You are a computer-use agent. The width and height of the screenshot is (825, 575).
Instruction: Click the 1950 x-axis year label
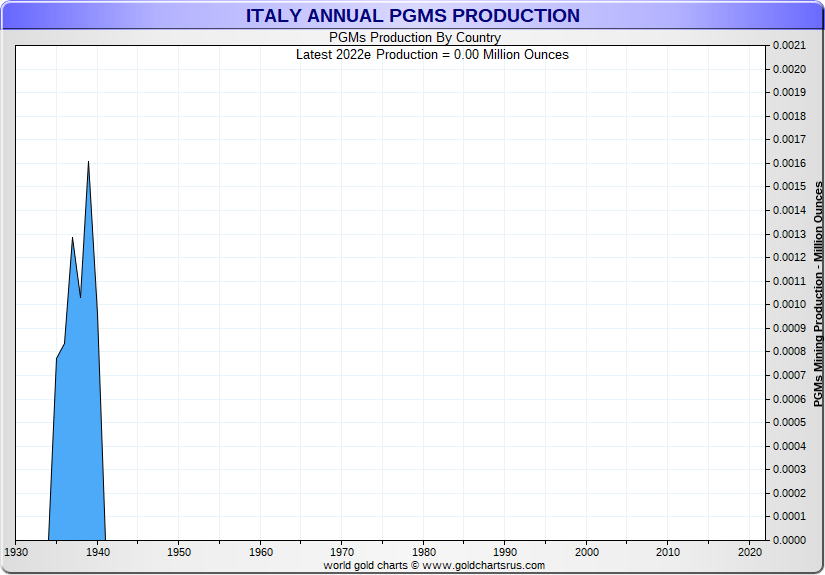click(178, 552)
